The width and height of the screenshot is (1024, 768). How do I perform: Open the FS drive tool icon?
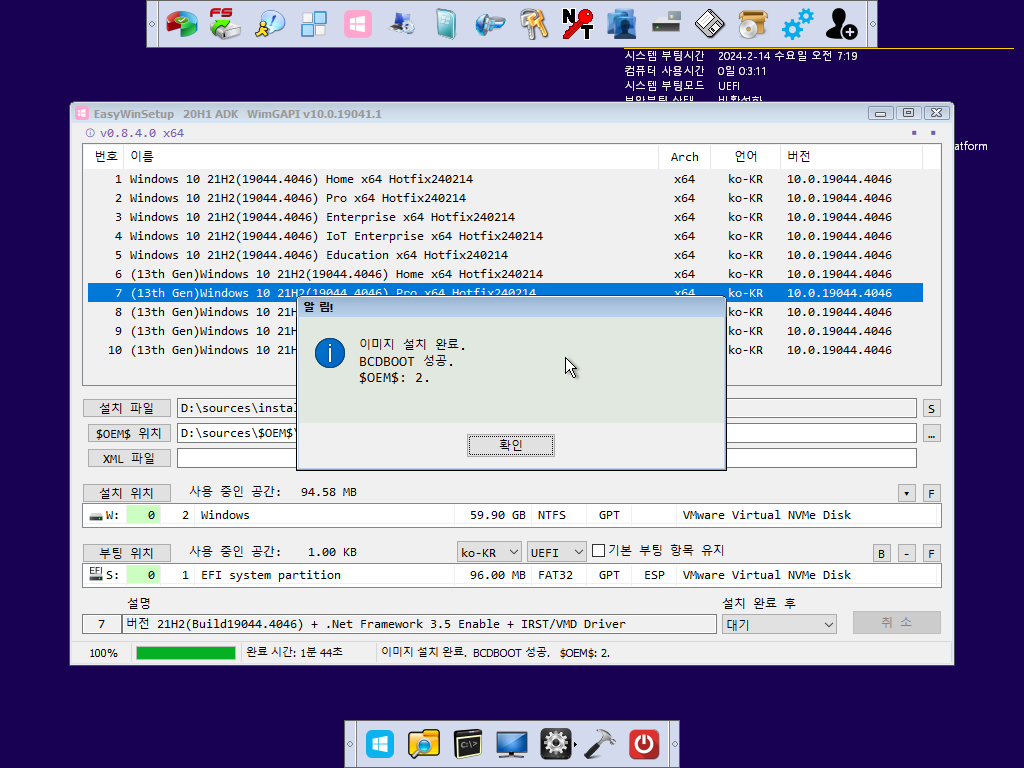225,24
